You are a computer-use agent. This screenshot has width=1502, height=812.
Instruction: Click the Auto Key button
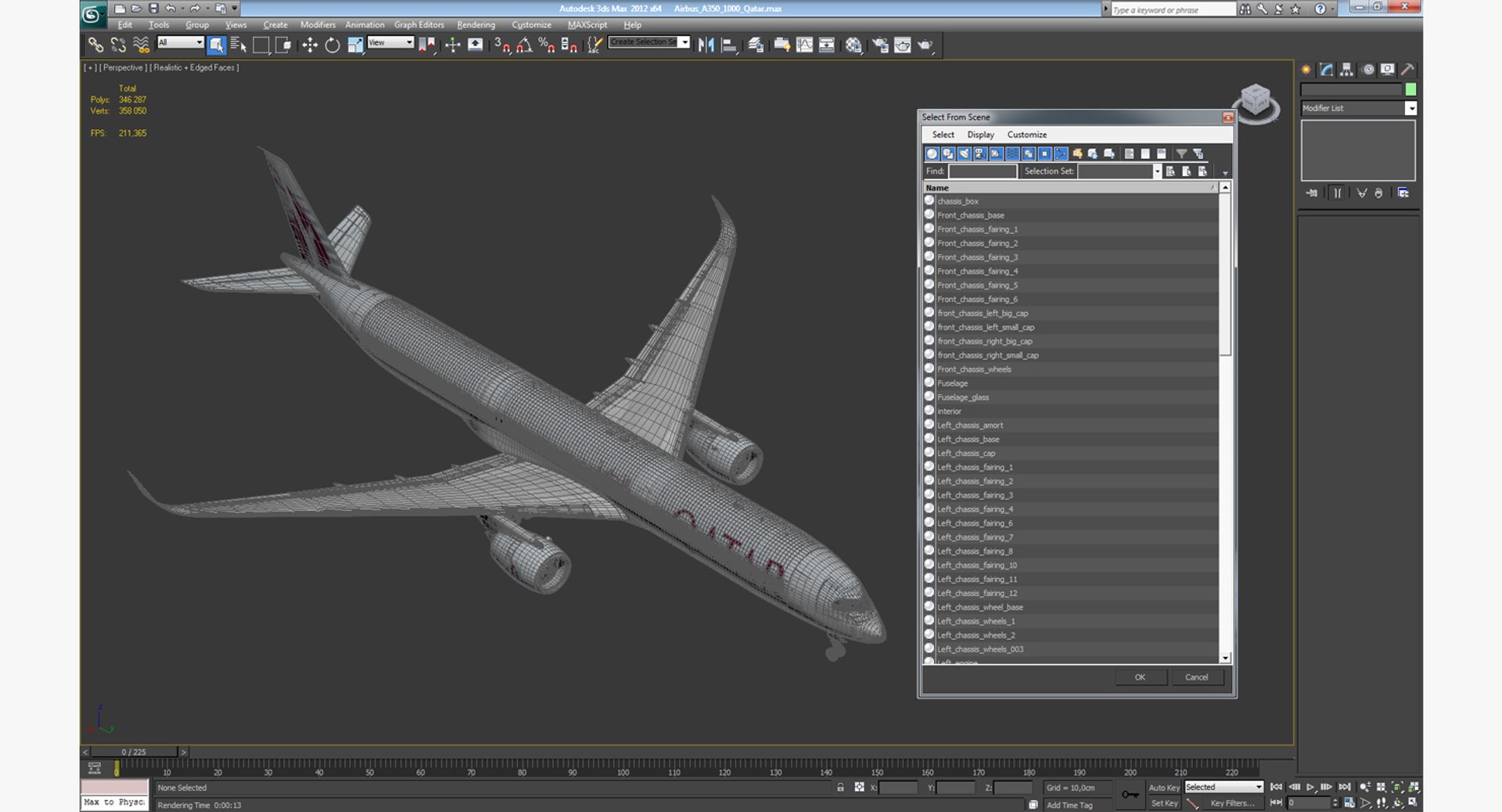[x=1164, y=788]
